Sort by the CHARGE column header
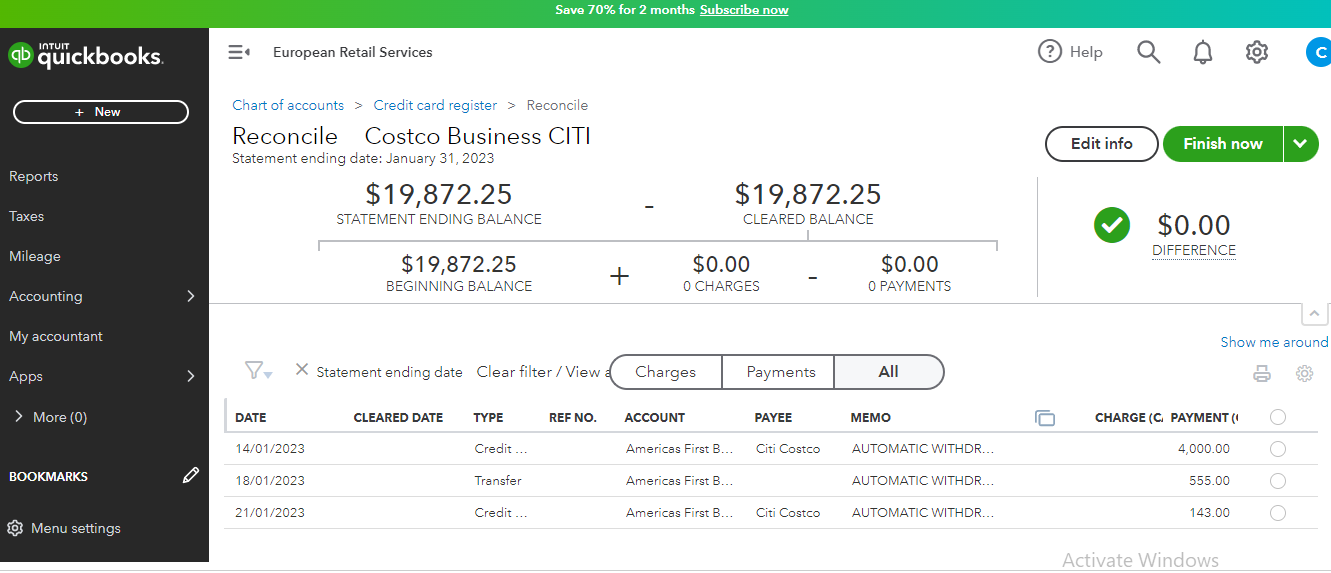The image size is (1331, 573). click(x=1129, y=418)
